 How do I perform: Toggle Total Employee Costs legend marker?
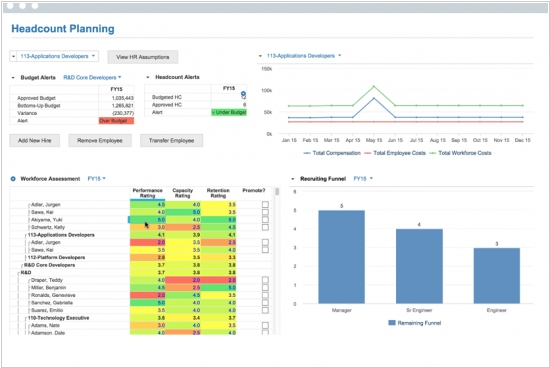point(368,153)
